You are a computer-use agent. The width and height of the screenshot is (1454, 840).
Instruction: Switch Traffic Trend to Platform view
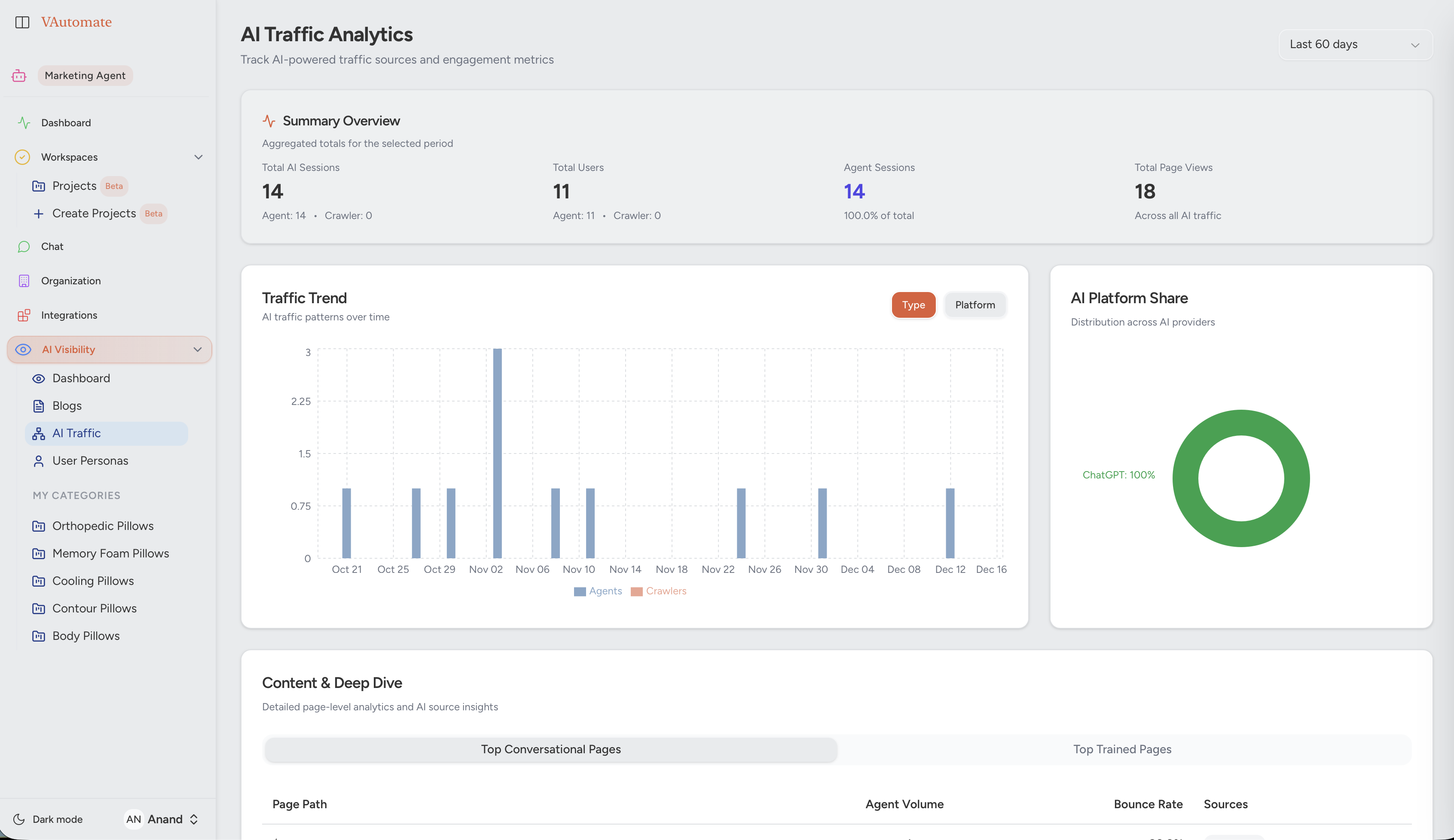(x=974, y=305)
